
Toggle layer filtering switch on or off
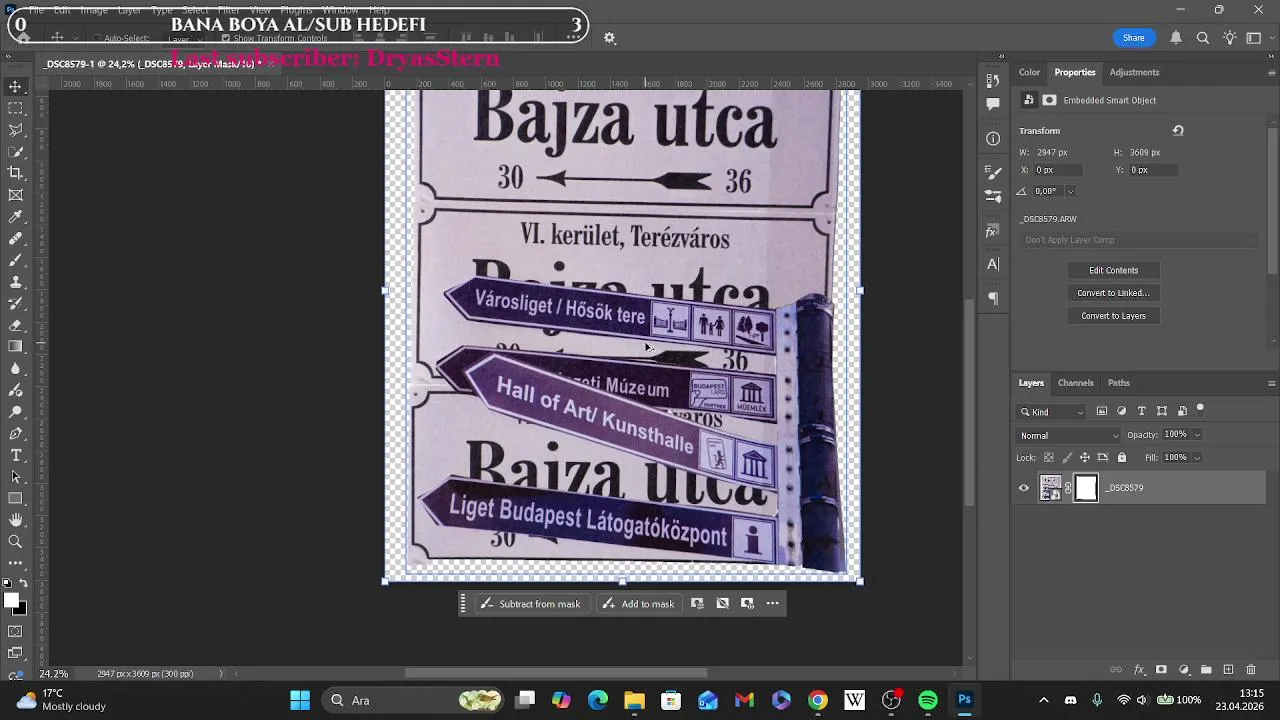(x=1200, y=409)
